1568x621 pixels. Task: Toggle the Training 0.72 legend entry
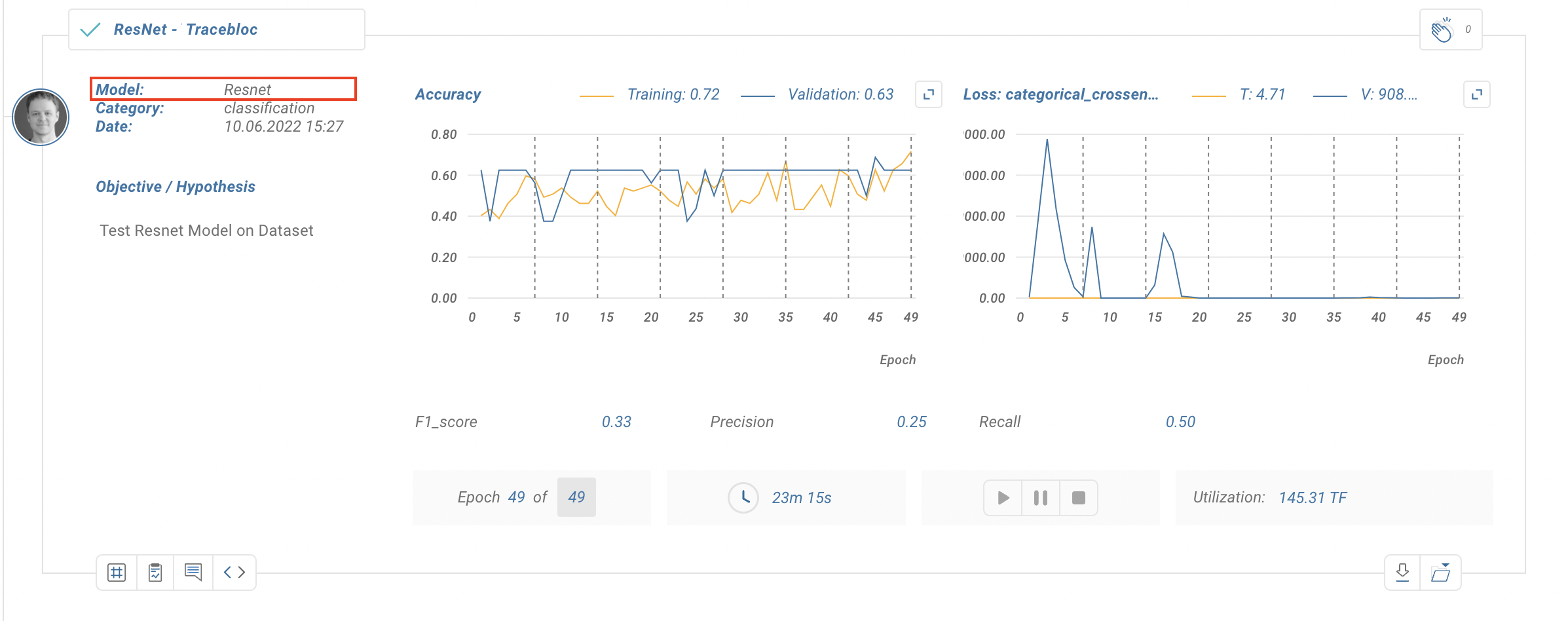[x=649, y=95]
